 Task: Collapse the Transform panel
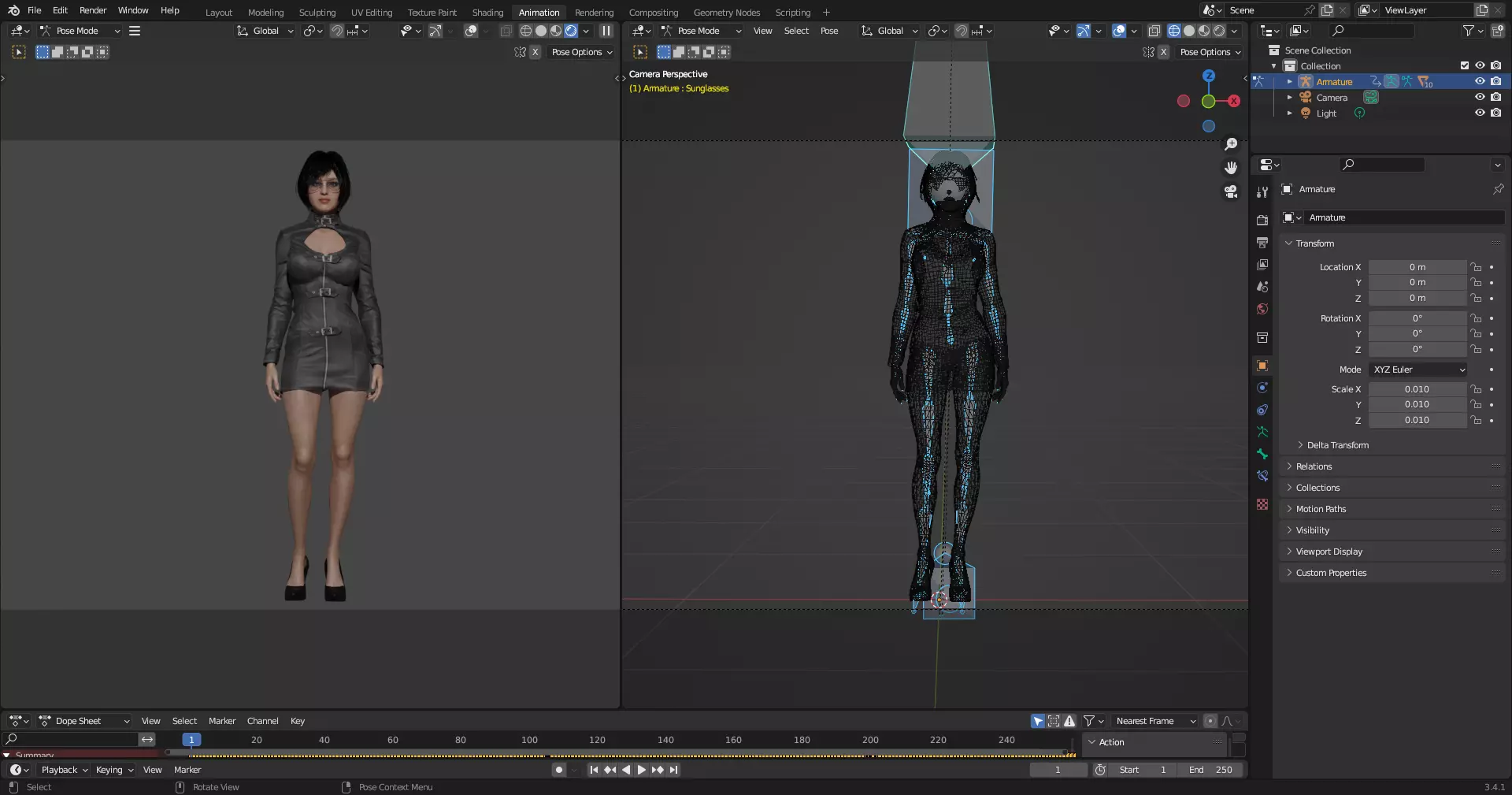1314,243
